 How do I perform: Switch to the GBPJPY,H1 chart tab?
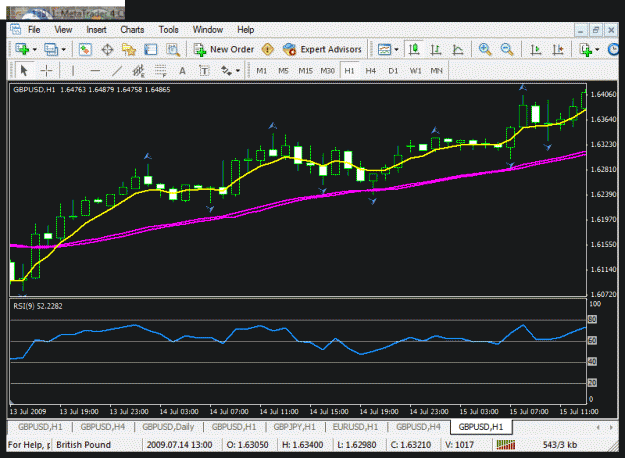294,427
